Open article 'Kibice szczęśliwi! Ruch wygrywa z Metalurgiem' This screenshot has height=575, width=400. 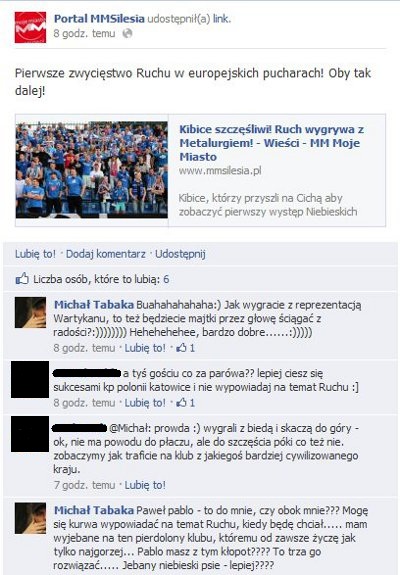pyautogui.click(x=271, y=143)
